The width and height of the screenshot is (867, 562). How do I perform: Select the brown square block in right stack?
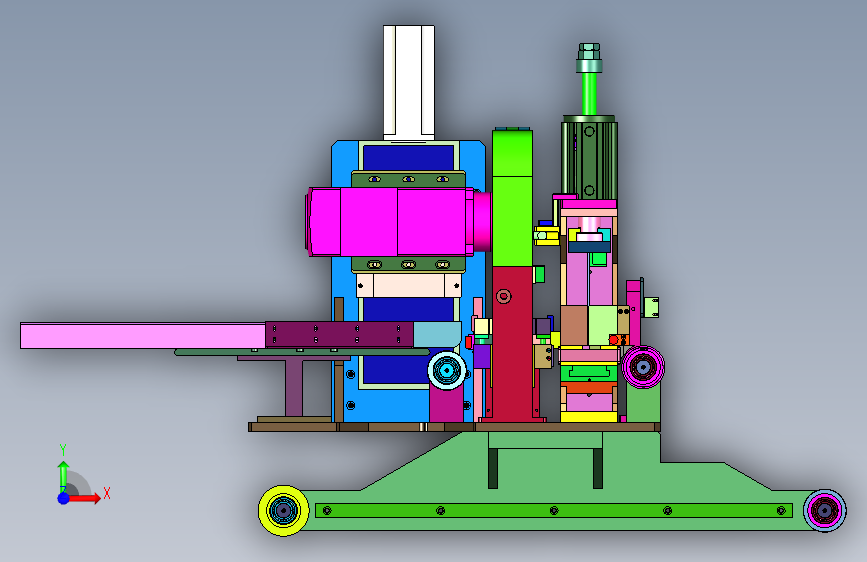(x=574, y=326)
